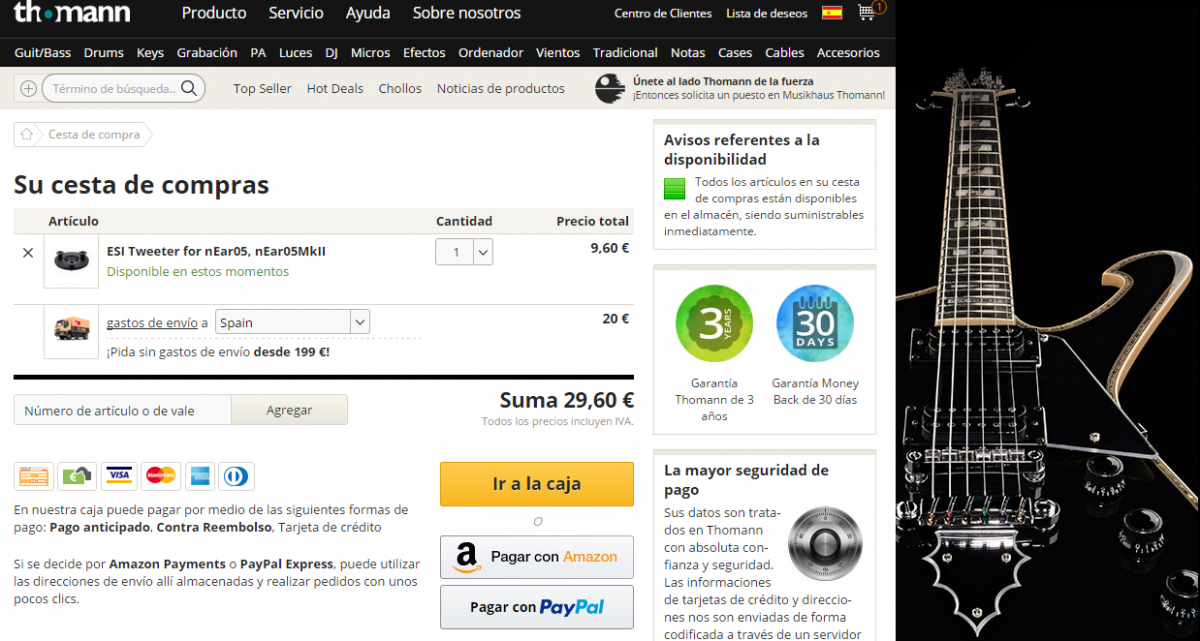Screen dimensions: 1200x641
Task: Click the Suma 29,60 € total text
Action: pos(567,400)
